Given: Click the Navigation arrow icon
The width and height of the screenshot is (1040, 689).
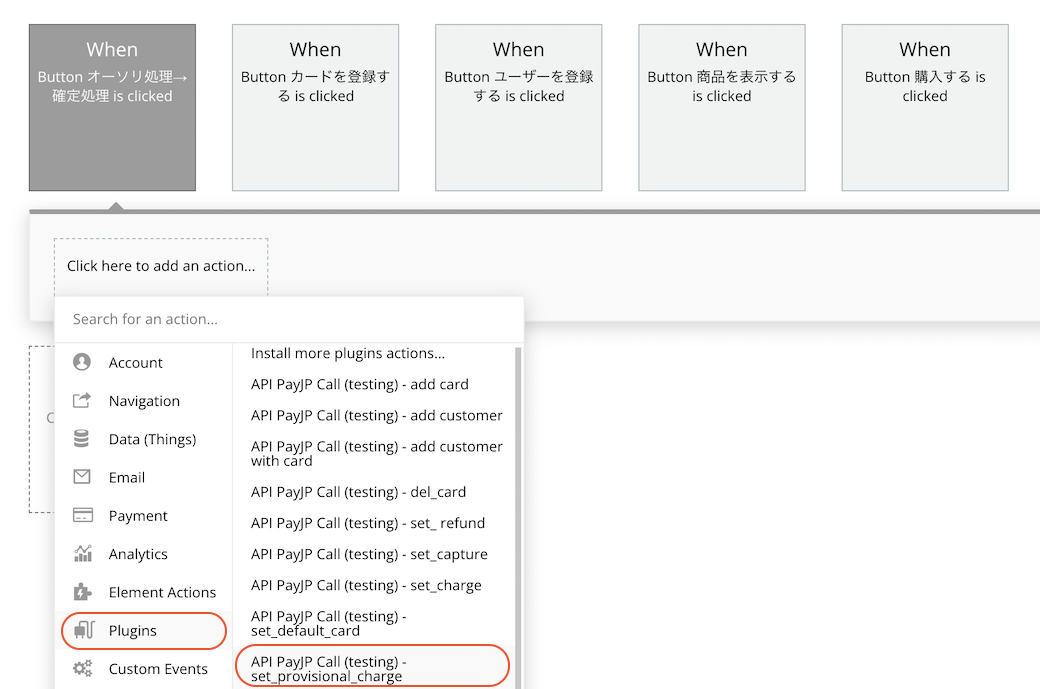Looking at the screenshot, I should click(82, 401).
